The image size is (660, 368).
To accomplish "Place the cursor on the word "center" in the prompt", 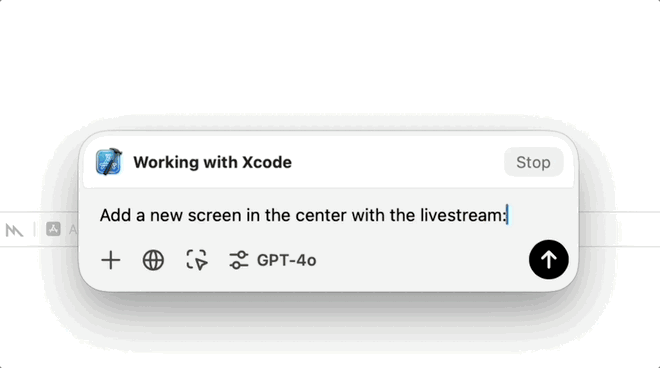I will [321, 216].
